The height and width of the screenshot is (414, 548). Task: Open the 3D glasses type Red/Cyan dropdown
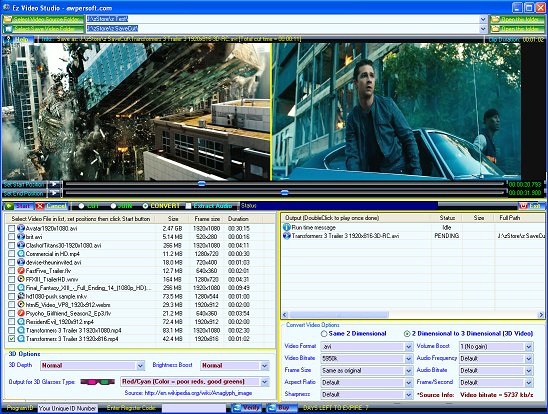pyautogui.click(x=265, y=382)
